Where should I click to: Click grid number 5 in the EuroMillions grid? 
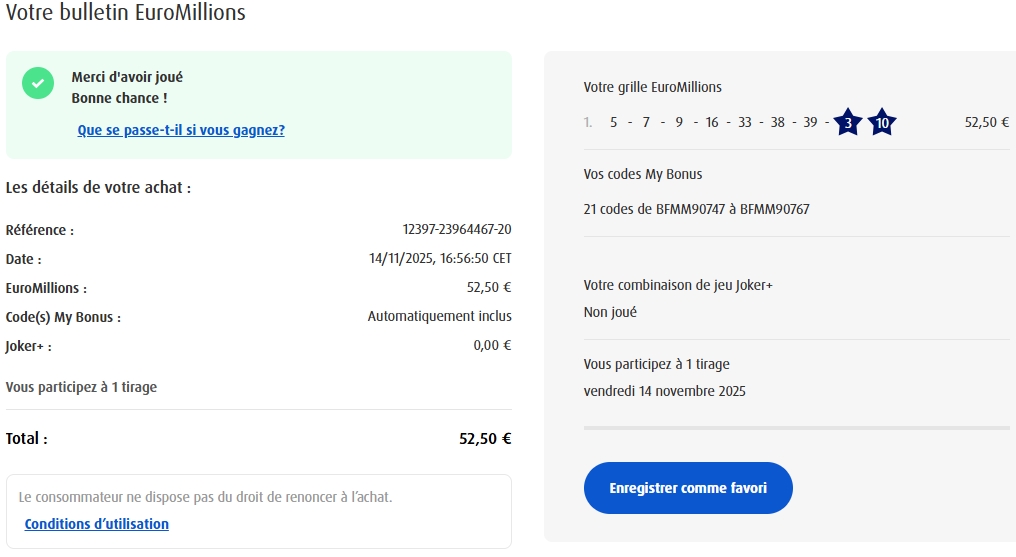pyautogui.click(x=613, y=123)
